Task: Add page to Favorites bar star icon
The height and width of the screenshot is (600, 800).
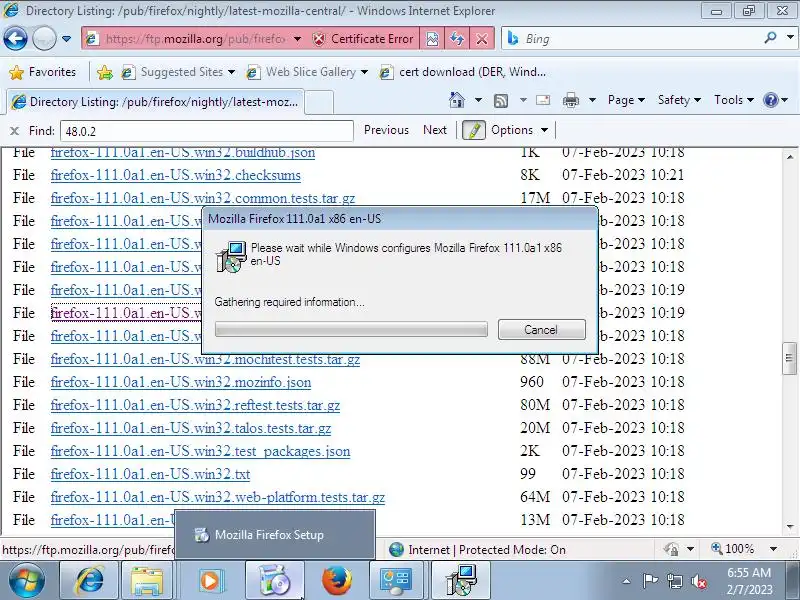Action: click(105, 72)
